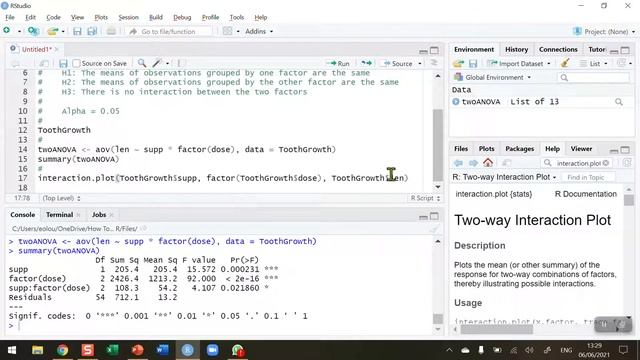This screenshot has width=640, height=360.
Task: Switch to the Packages tab
Action: (x=519, y=149)
